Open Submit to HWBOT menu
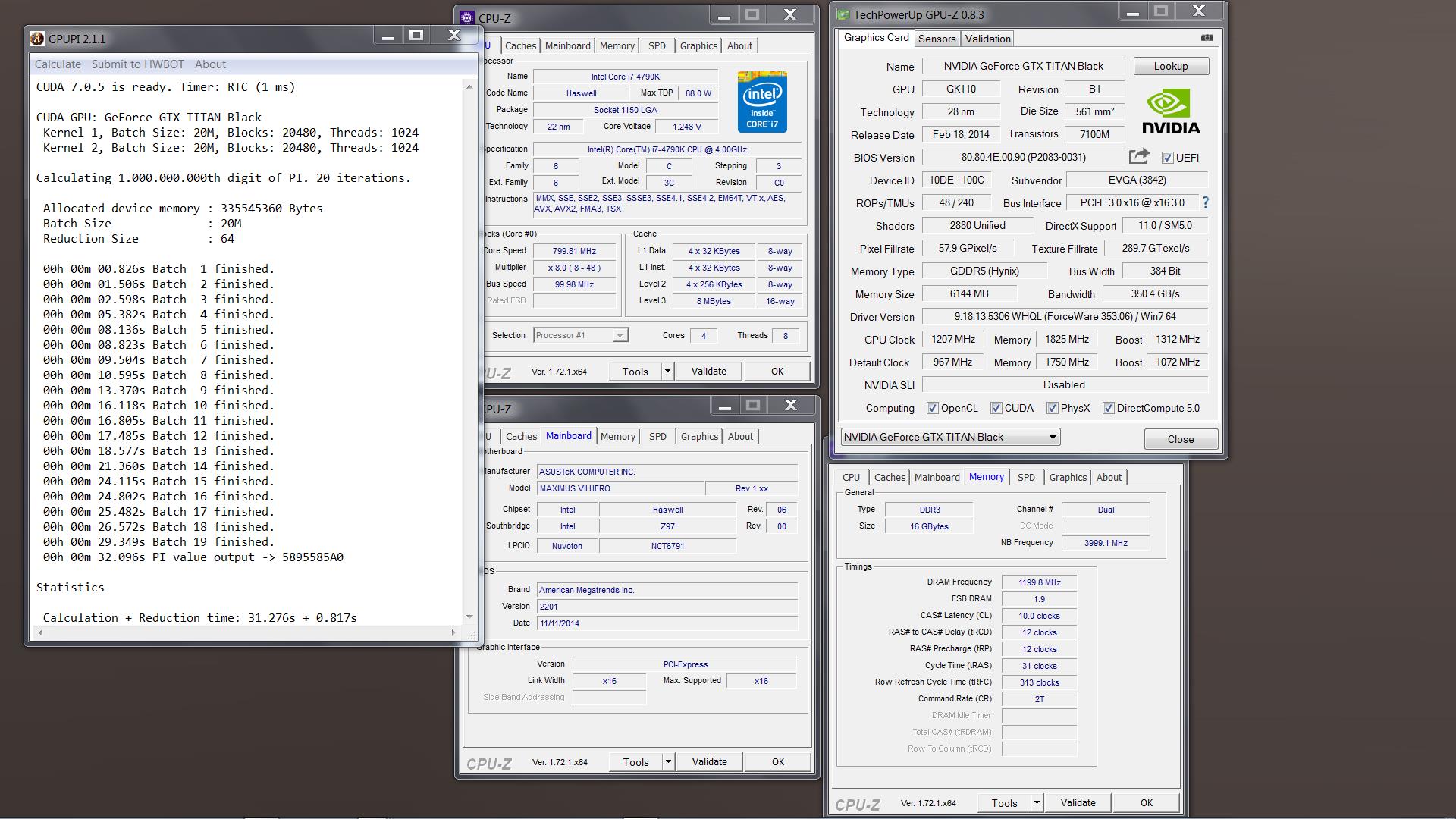Image resolution: width=1456 pixels, height=819 pixels. (138, 64)
